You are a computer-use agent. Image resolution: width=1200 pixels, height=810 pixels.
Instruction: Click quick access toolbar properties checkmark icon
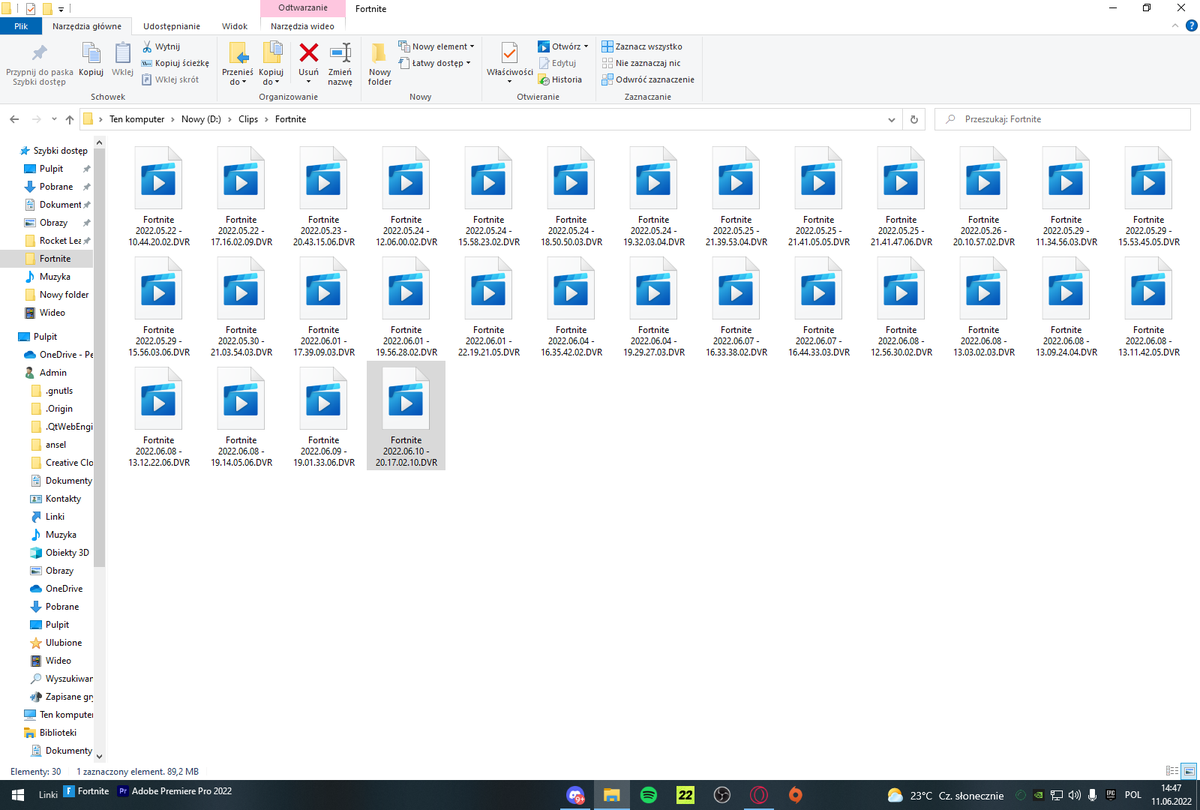click(x=29, y=8)
